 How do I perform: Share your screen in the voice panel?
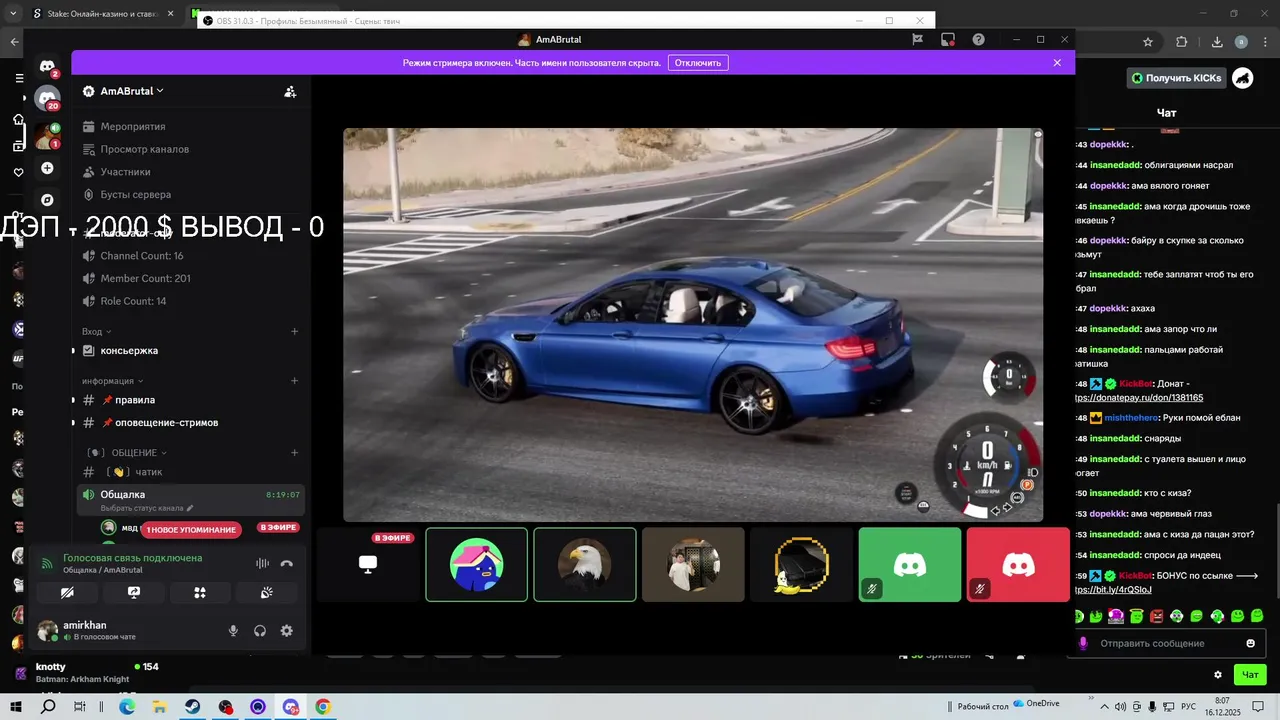134,593
